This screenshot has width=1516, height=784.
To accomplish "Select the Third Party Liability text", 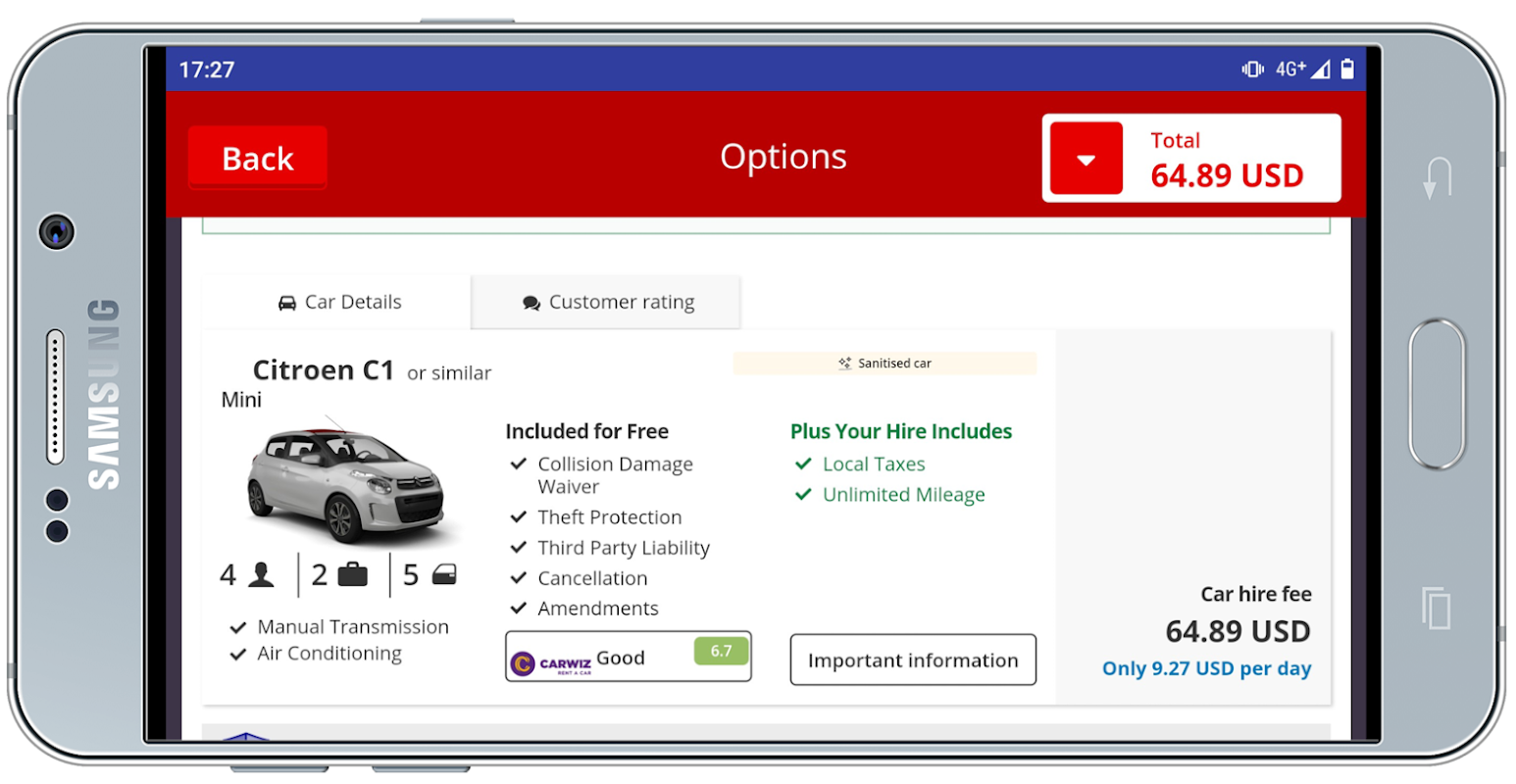I will tap(624, 548).
